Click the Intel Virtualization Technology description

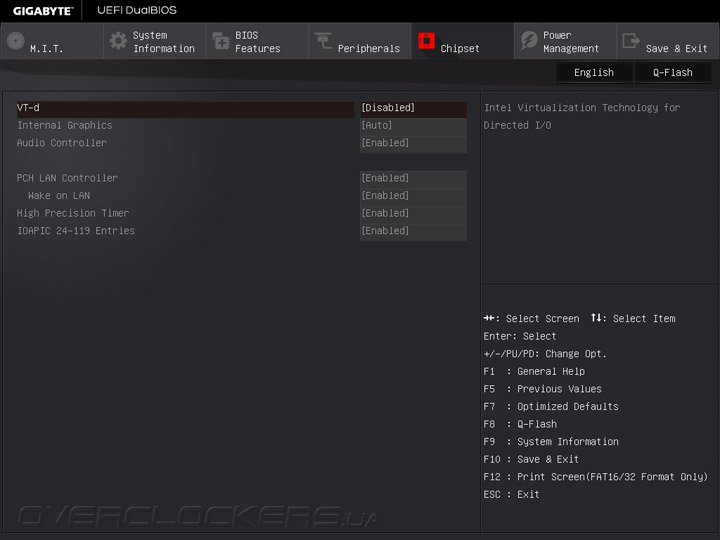[582, 116]
